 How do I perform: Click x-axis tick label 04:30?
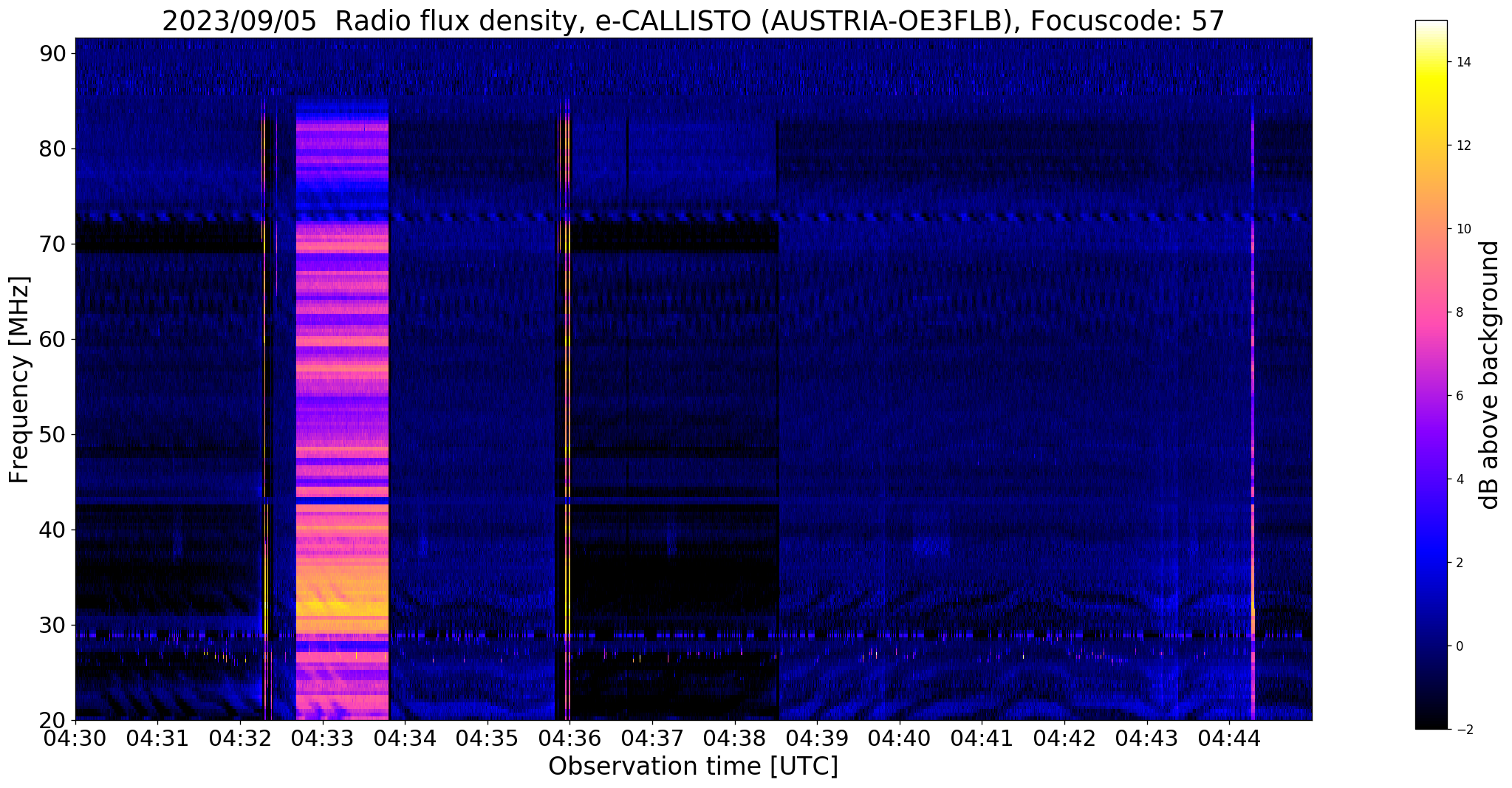click(75, 739)
